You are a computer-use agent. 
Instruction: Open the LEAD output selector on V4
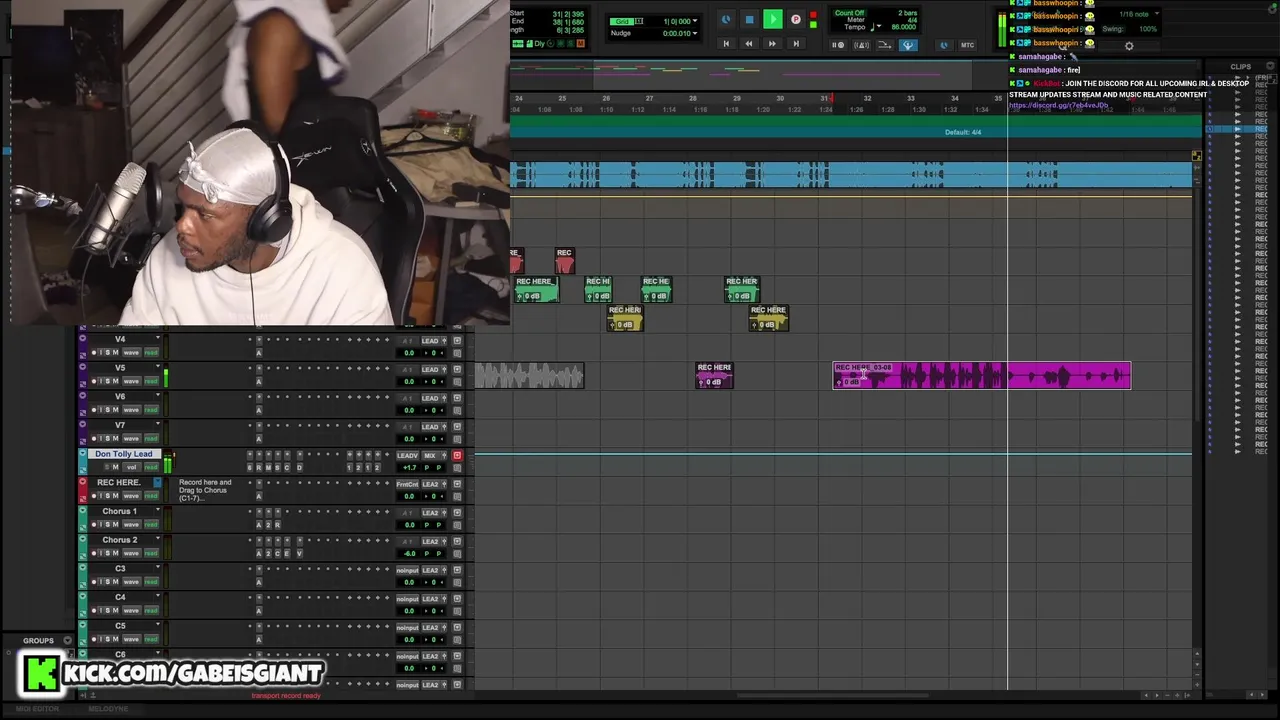point(430,341)
